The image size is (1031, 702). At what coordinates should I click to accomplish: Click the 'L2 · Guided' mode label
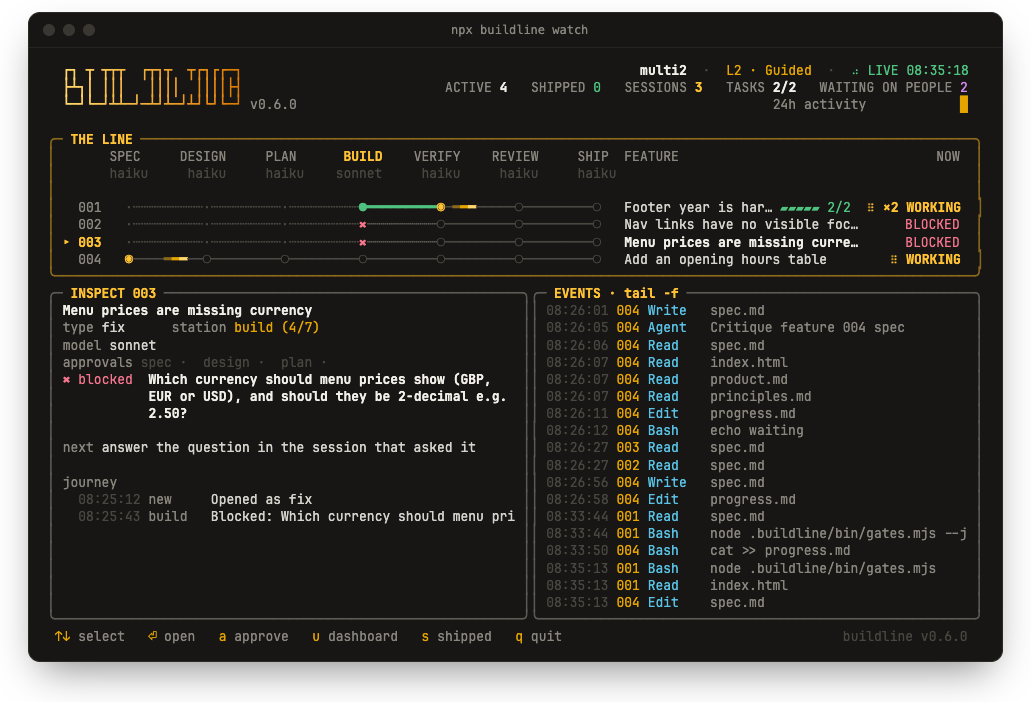coord(769,70)
